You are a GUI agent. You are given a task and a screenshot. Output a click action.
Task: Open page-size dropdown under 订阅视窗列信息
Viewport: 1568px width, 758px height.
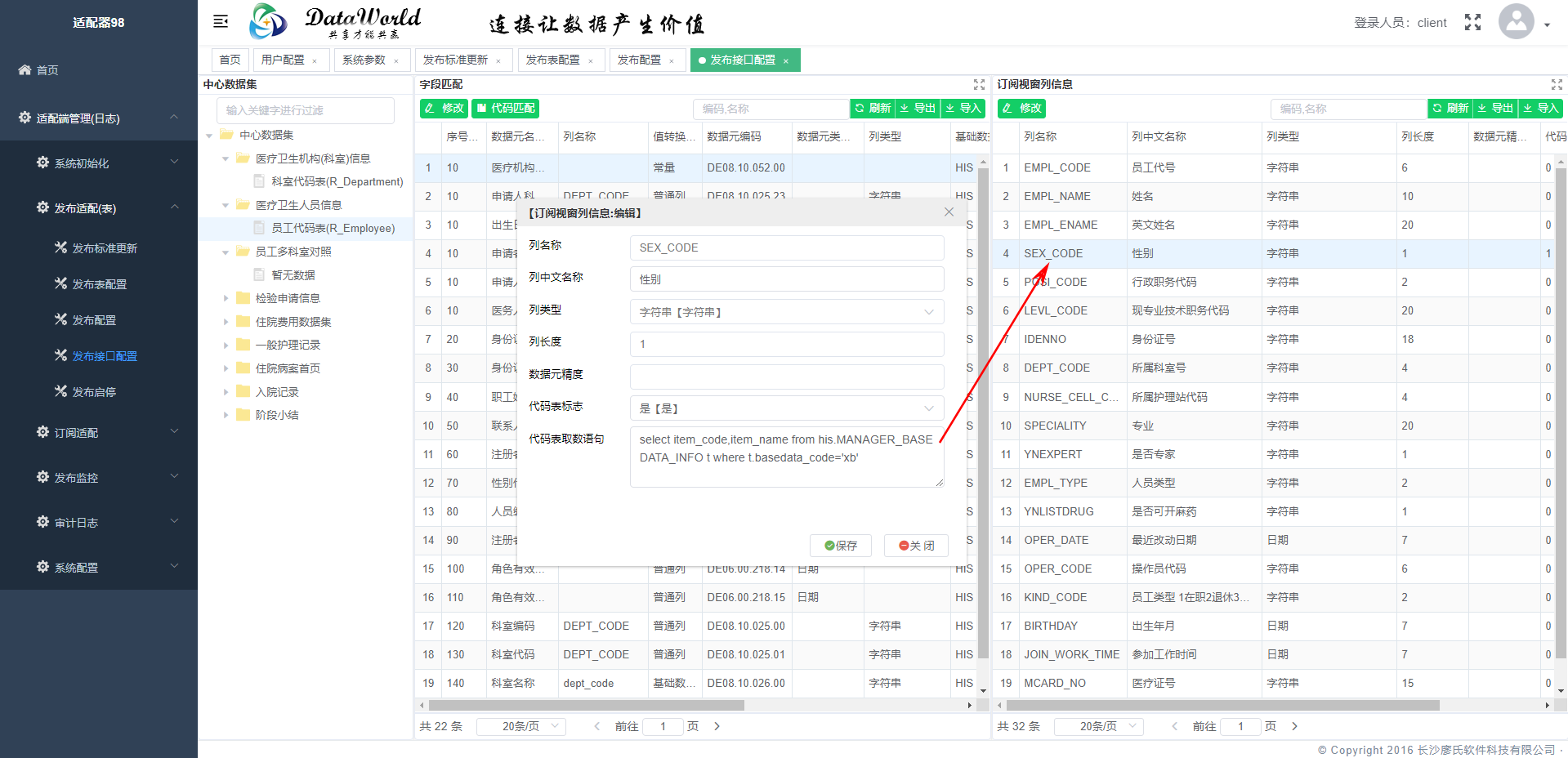(1099, 726)
